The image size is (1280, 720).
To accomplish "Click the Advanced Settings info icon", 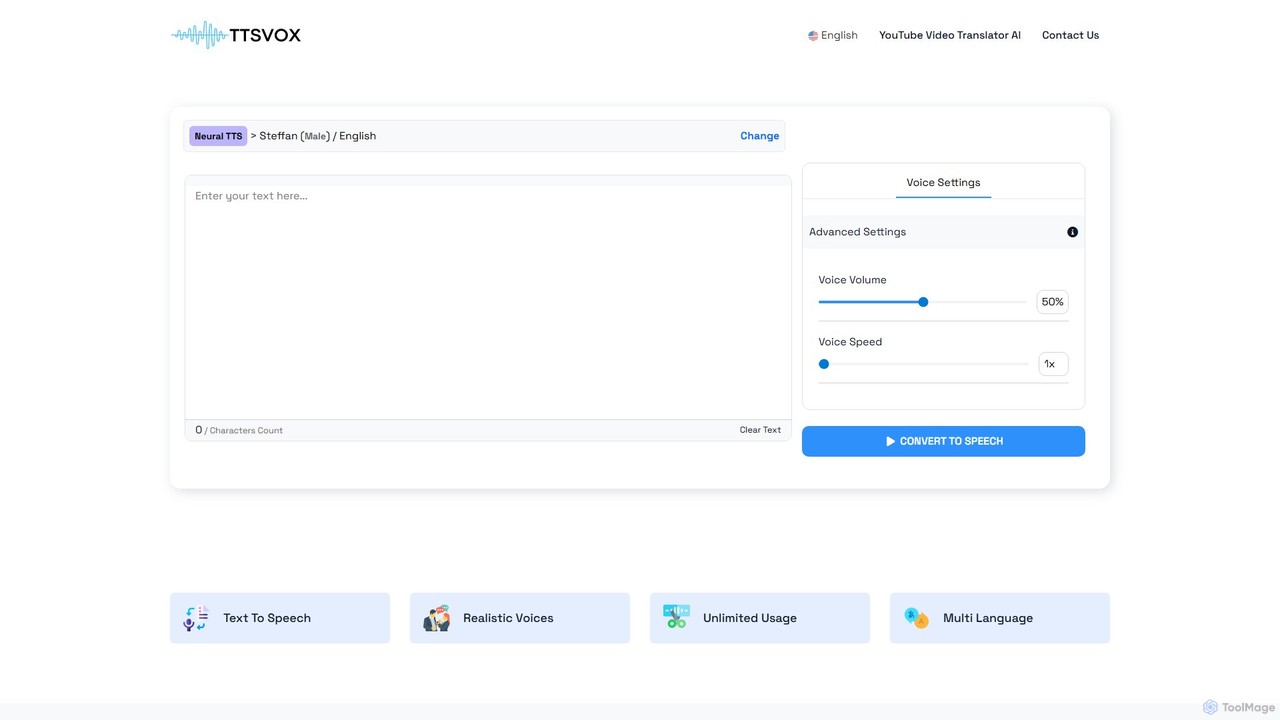I will click(1072, 232).
